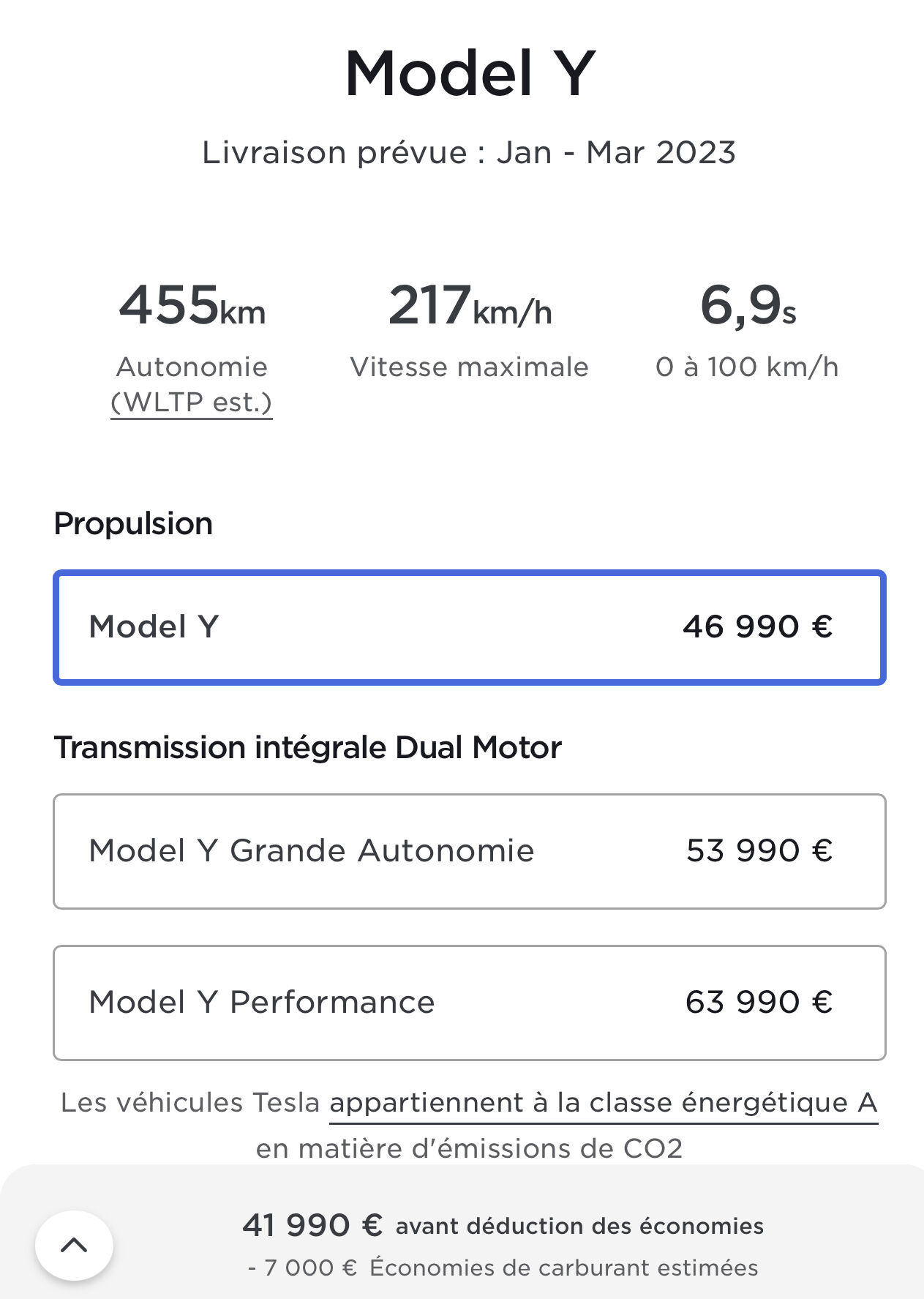924x1299 pixels.
Task: Choose Model Y Grande Autonomie
Action: [469, 851]
